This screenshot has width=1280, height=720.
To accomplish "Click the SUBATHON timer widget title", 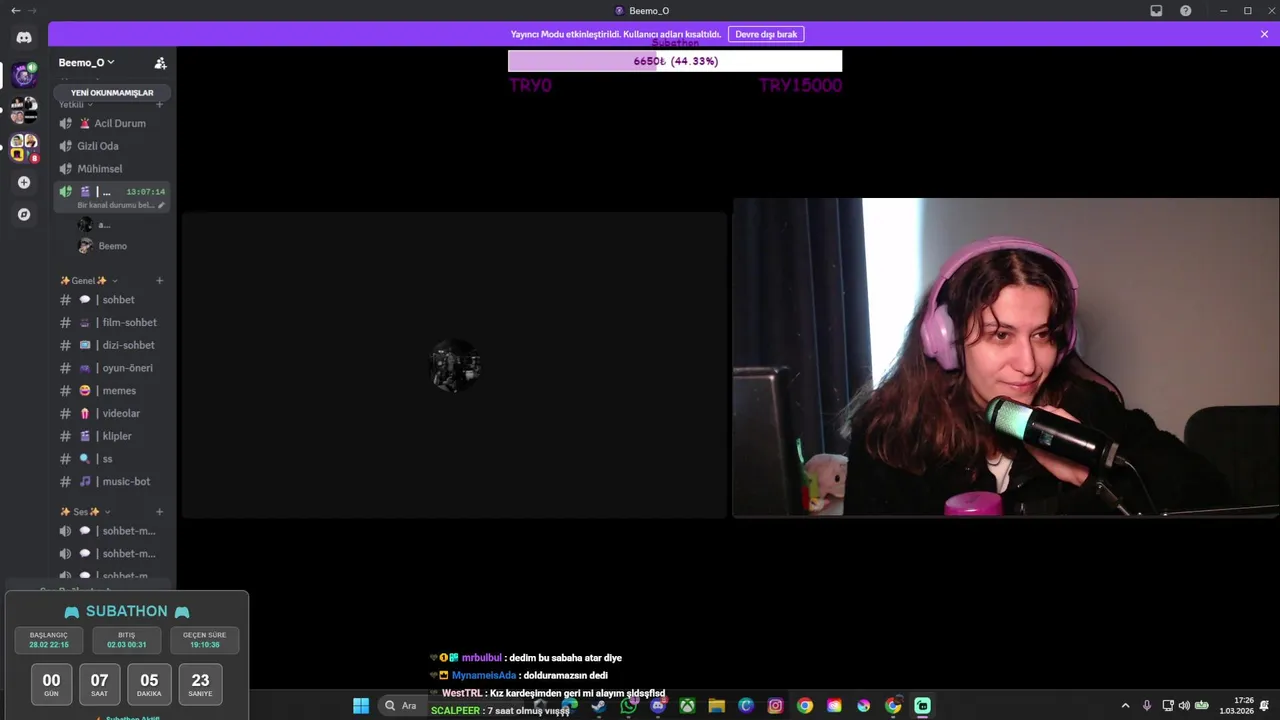I will tap(126, 611).
